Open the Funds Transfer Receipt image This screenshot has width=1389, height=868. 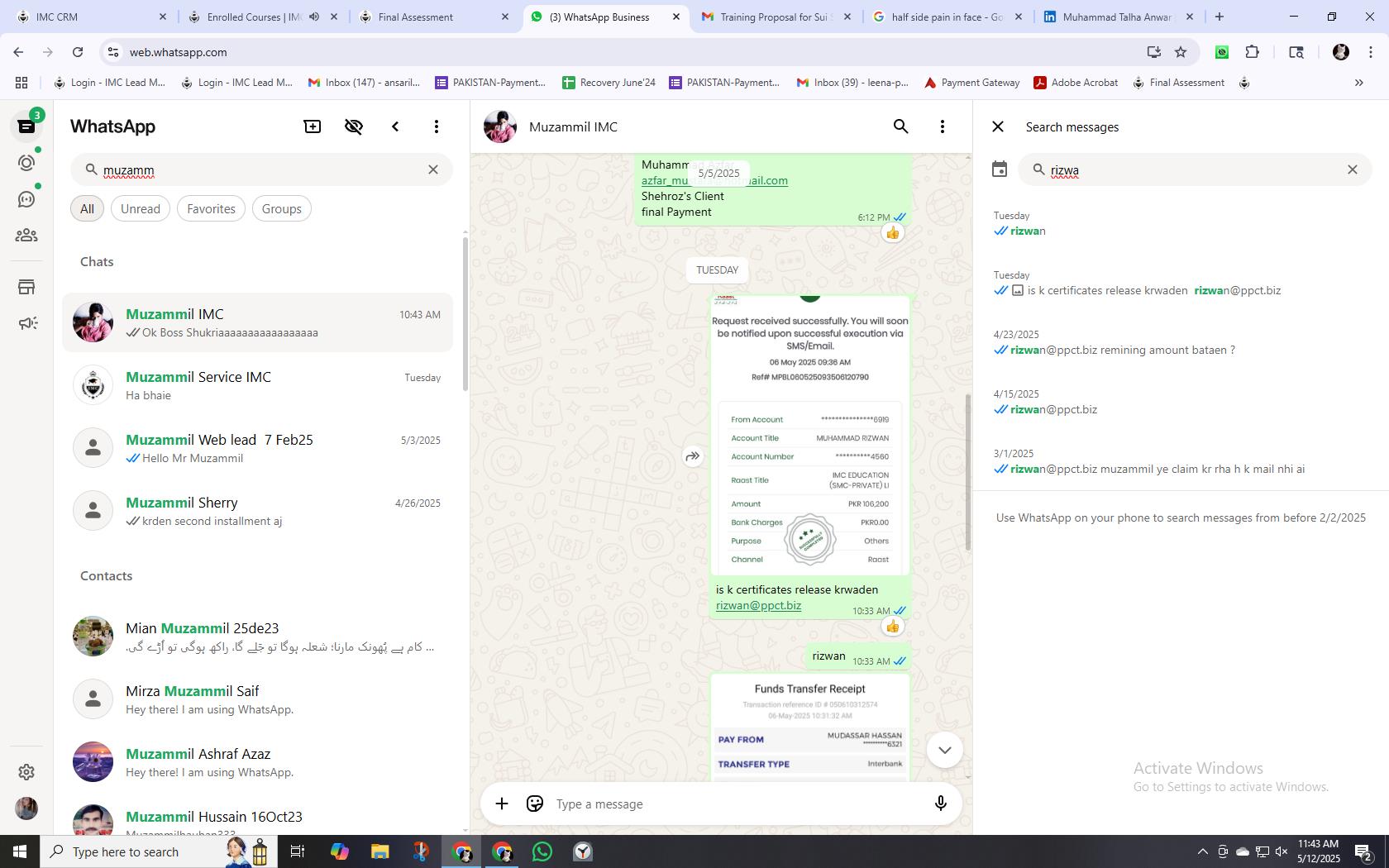[810, 727]
